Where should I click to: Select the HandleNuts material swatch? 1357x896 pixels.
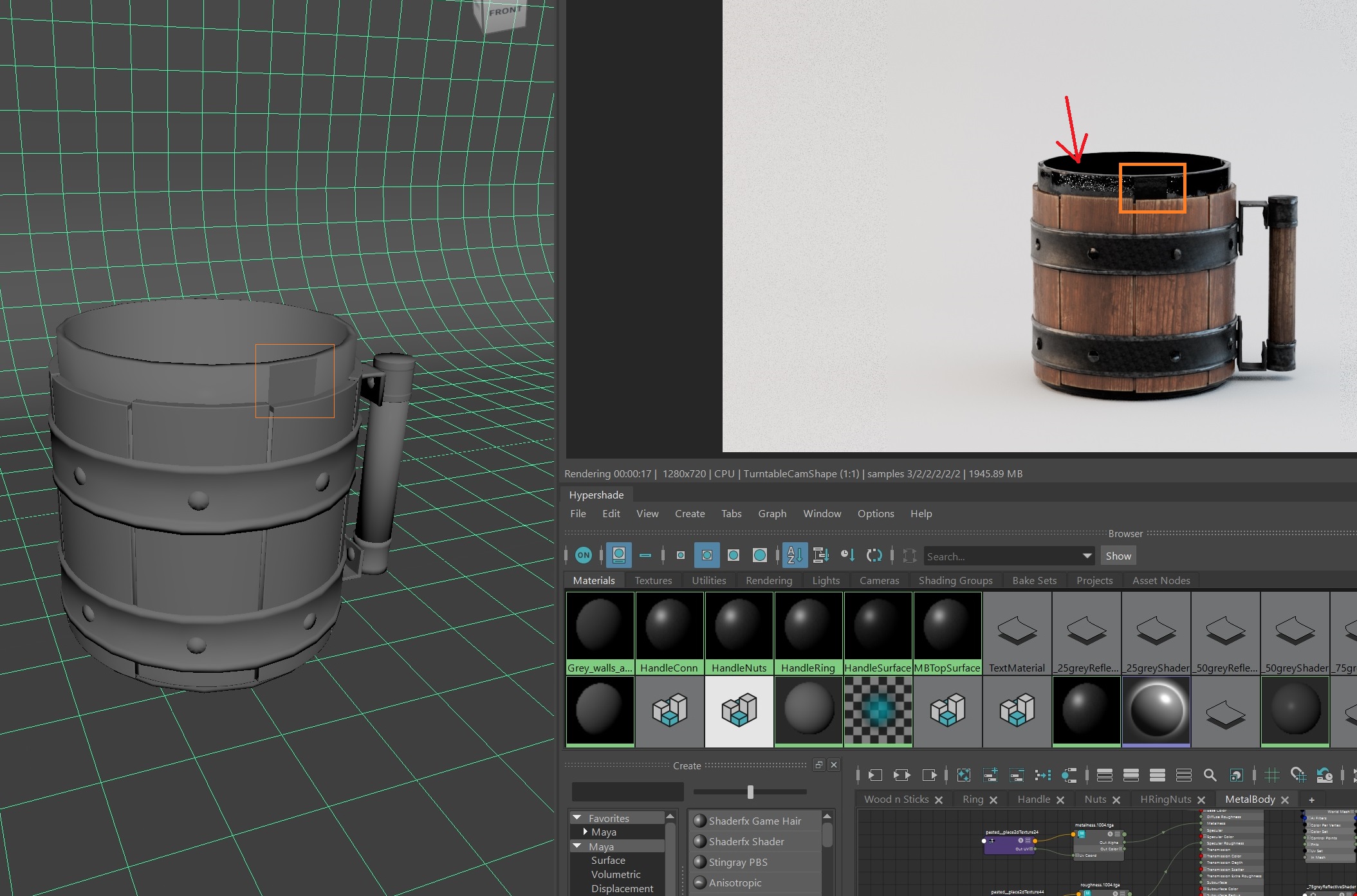pos(739,633)
